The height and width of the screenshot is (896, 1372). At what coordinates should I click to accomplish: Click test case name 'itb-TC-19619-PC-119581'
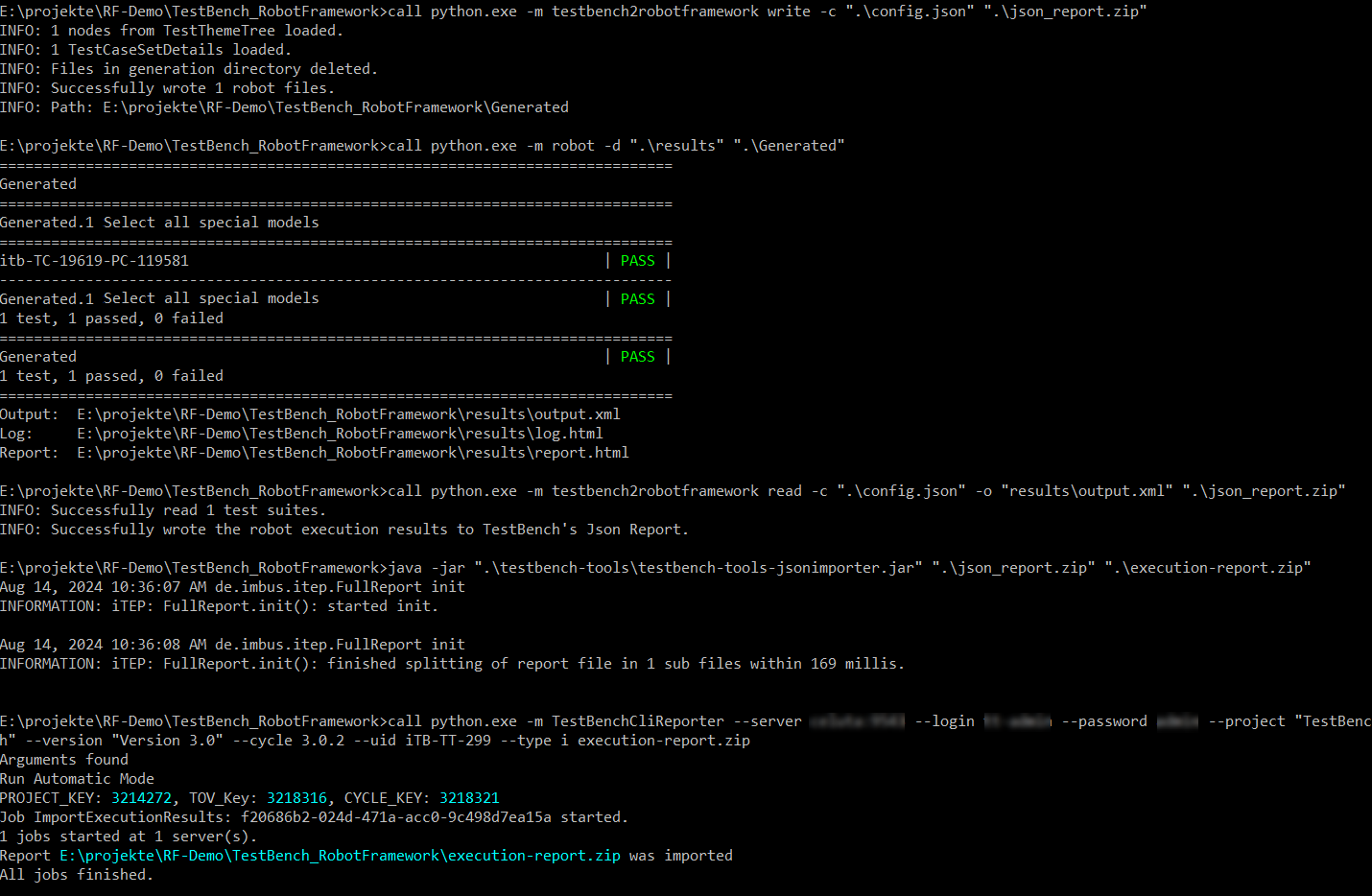click(x=94, y=261)
